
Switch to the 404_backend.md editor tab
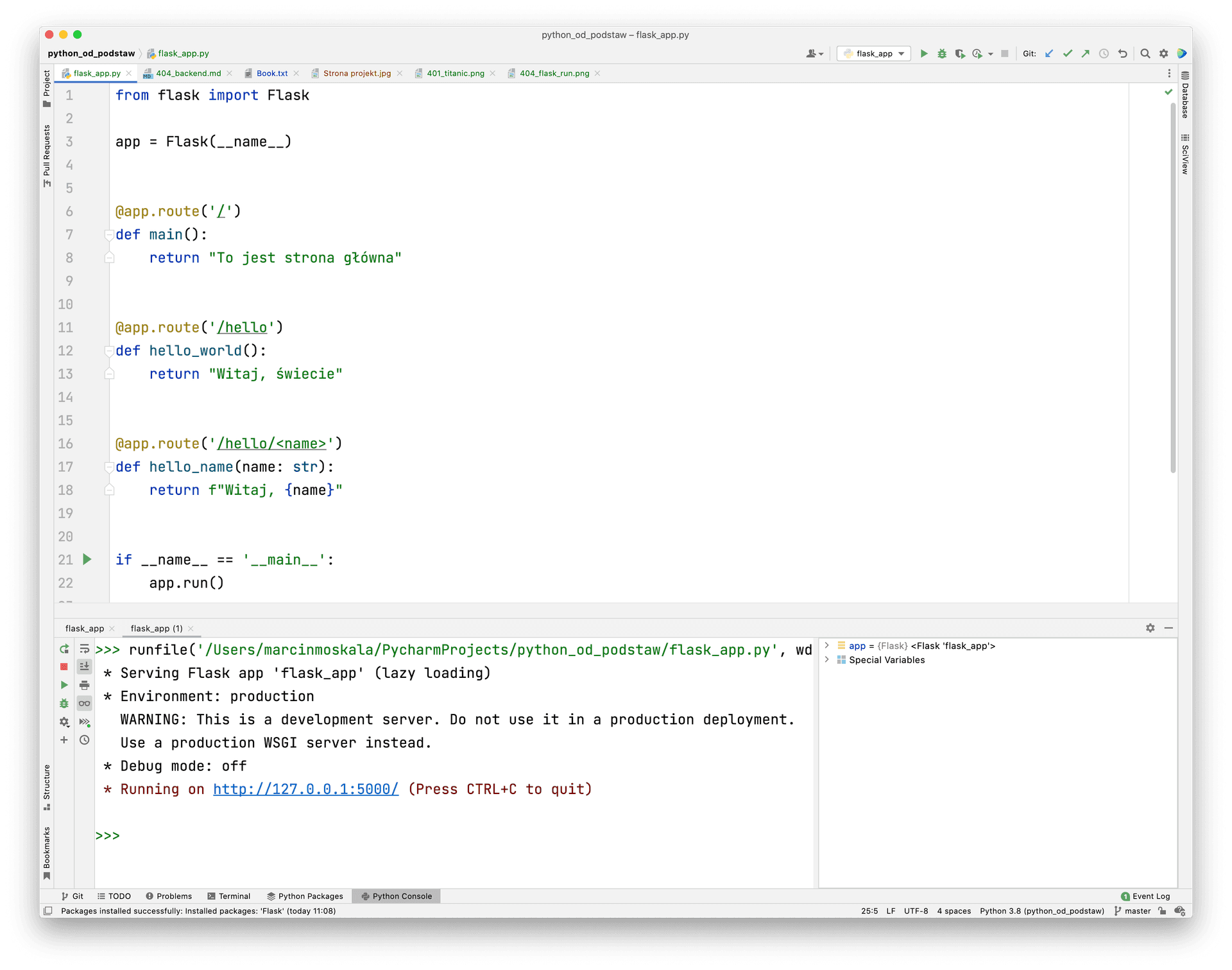point(188,73)
